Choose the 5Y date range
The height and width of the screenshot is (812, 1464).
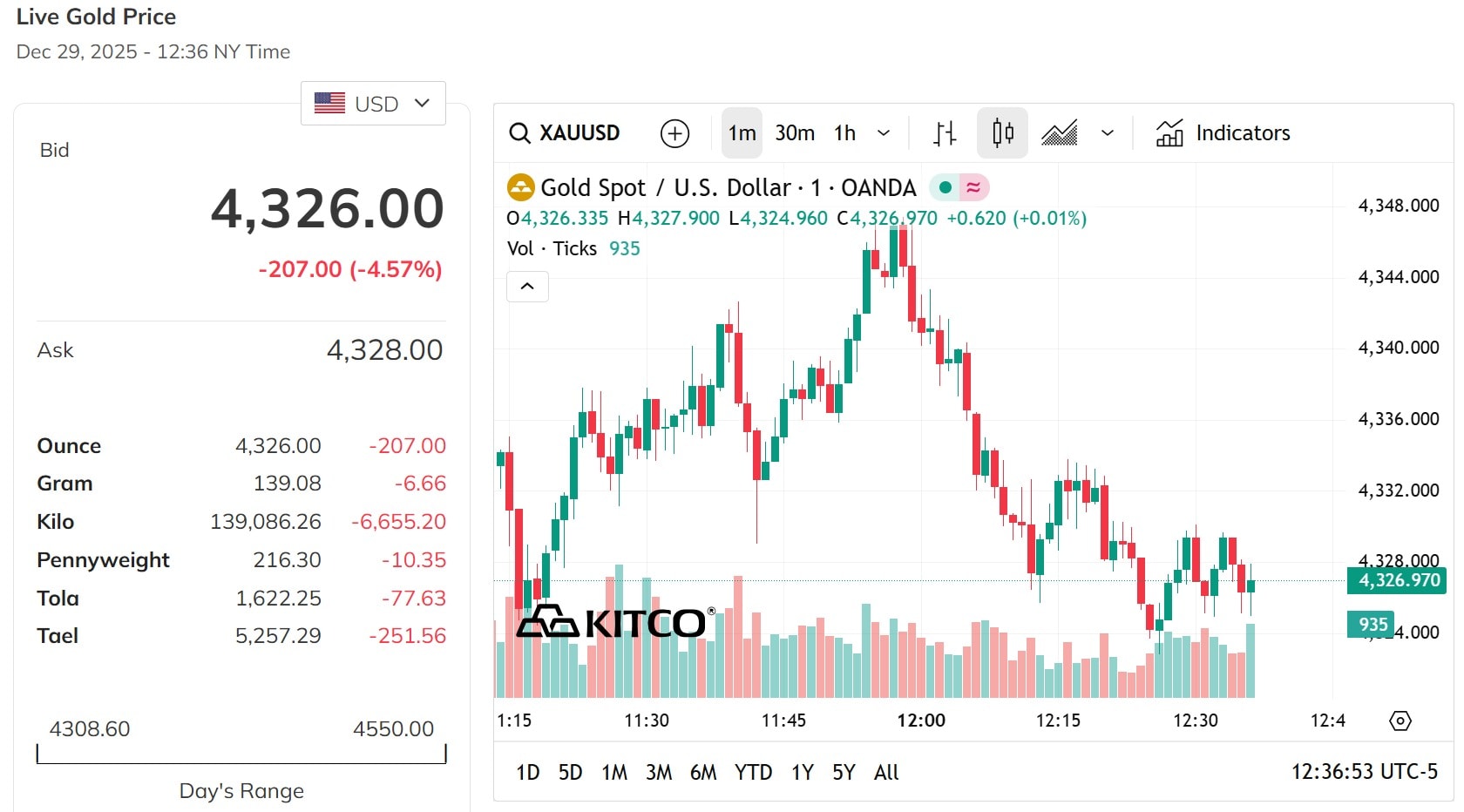tap(844, 773)
